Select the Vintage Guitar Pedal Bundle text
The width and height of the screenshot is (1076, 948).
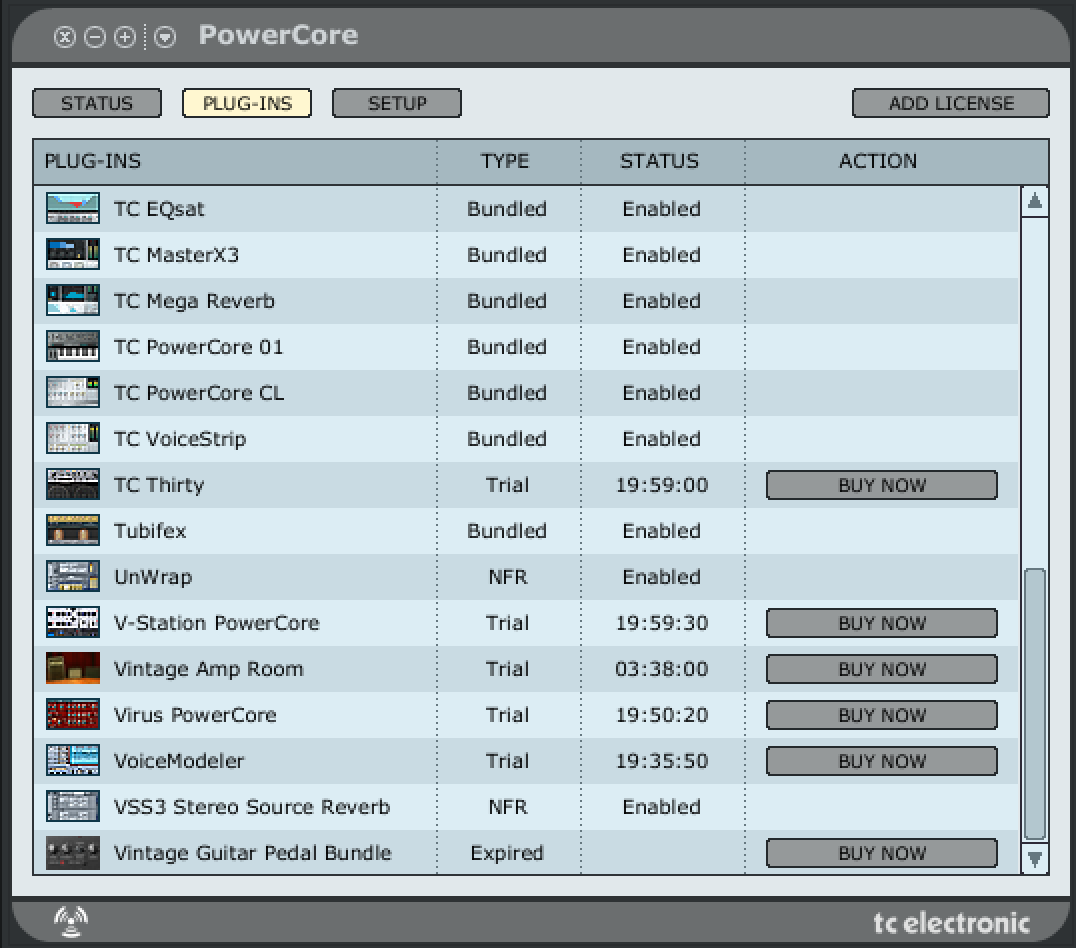coord(253,853)
